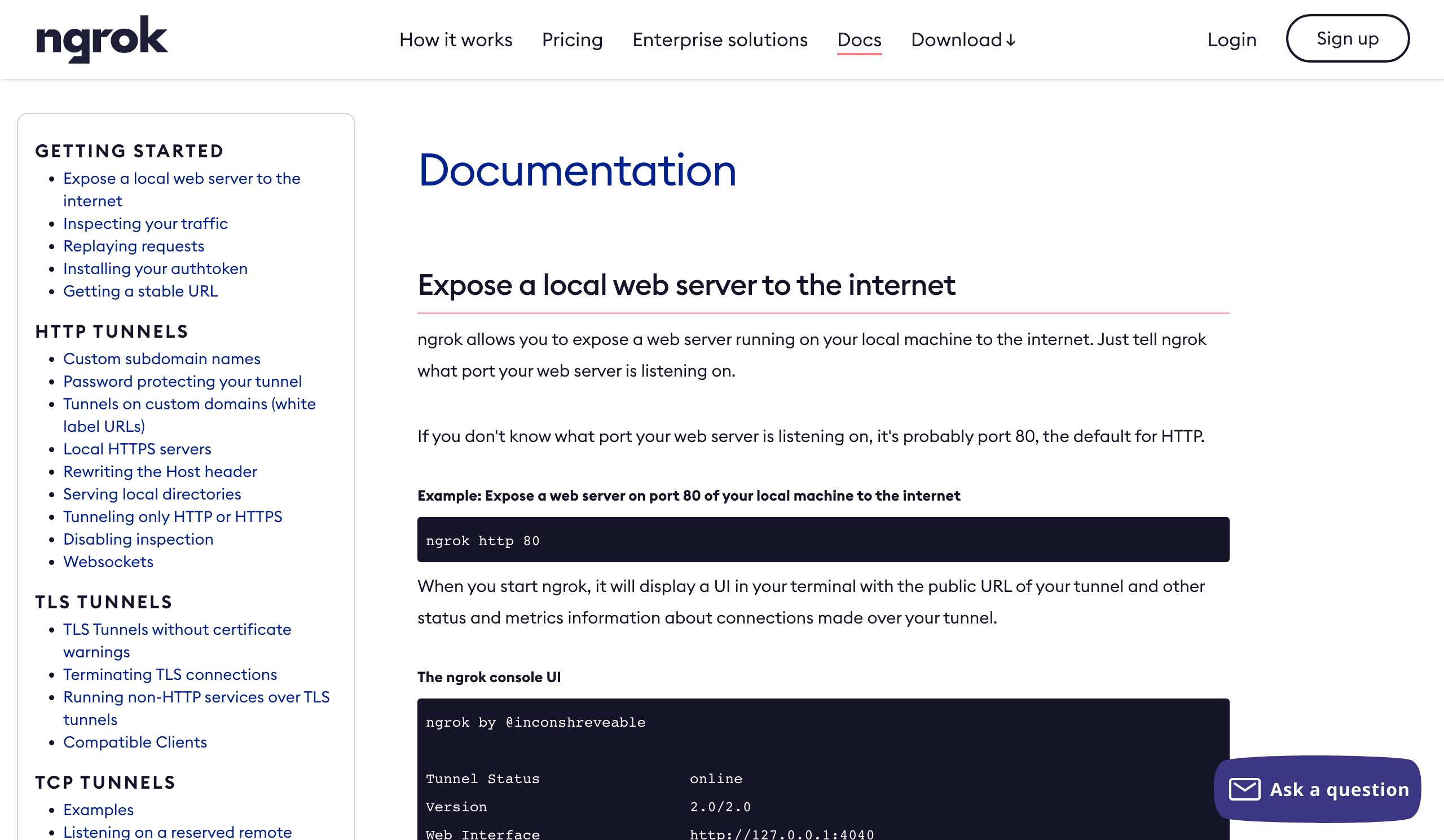Click 'ngrok by @inconshreveable' console text
Screen dimensions: 1444x840
coord(535,723)
